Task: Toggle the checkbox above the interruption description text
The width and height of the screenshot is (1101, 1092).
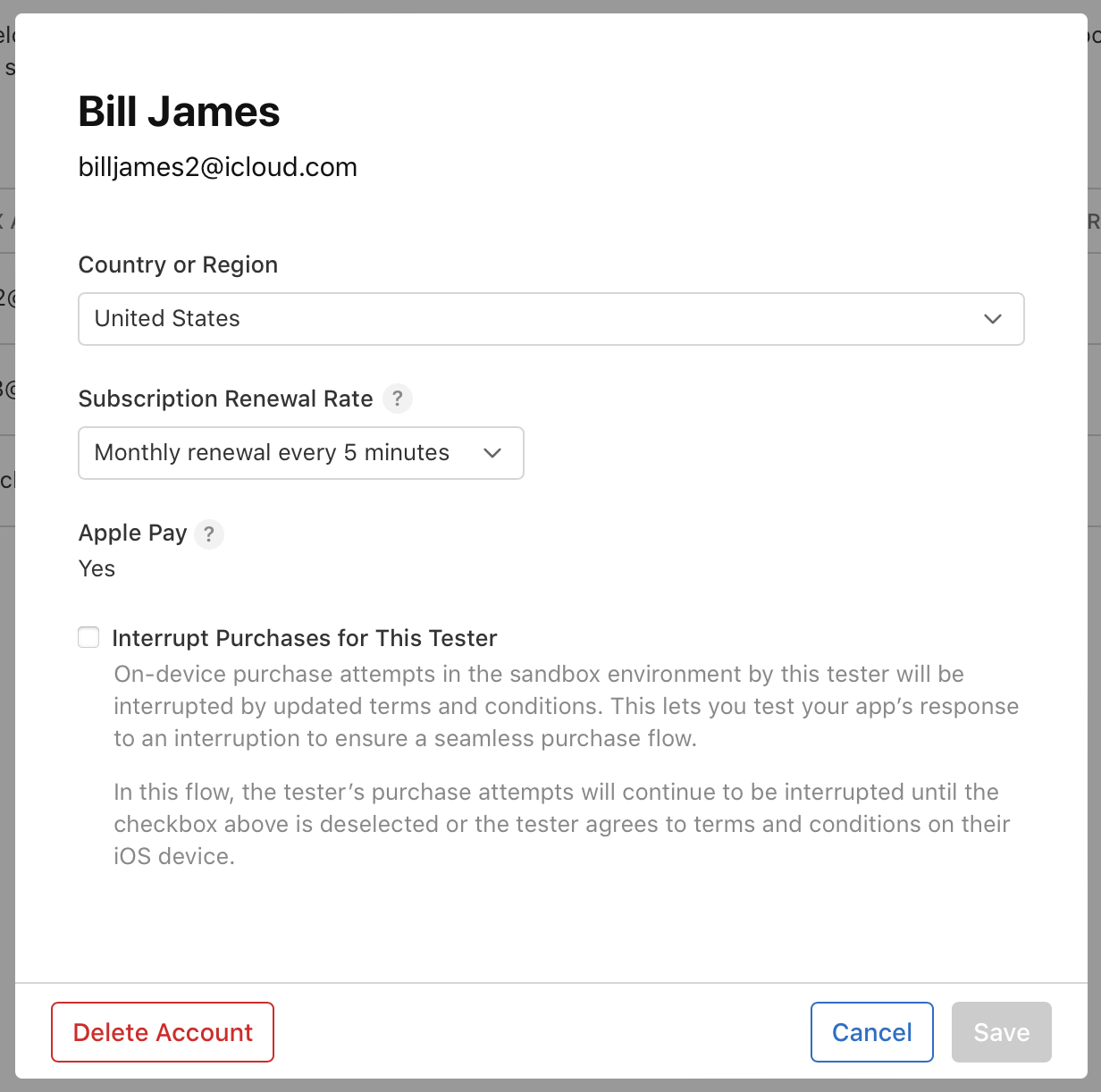Action: pos(88,637)
